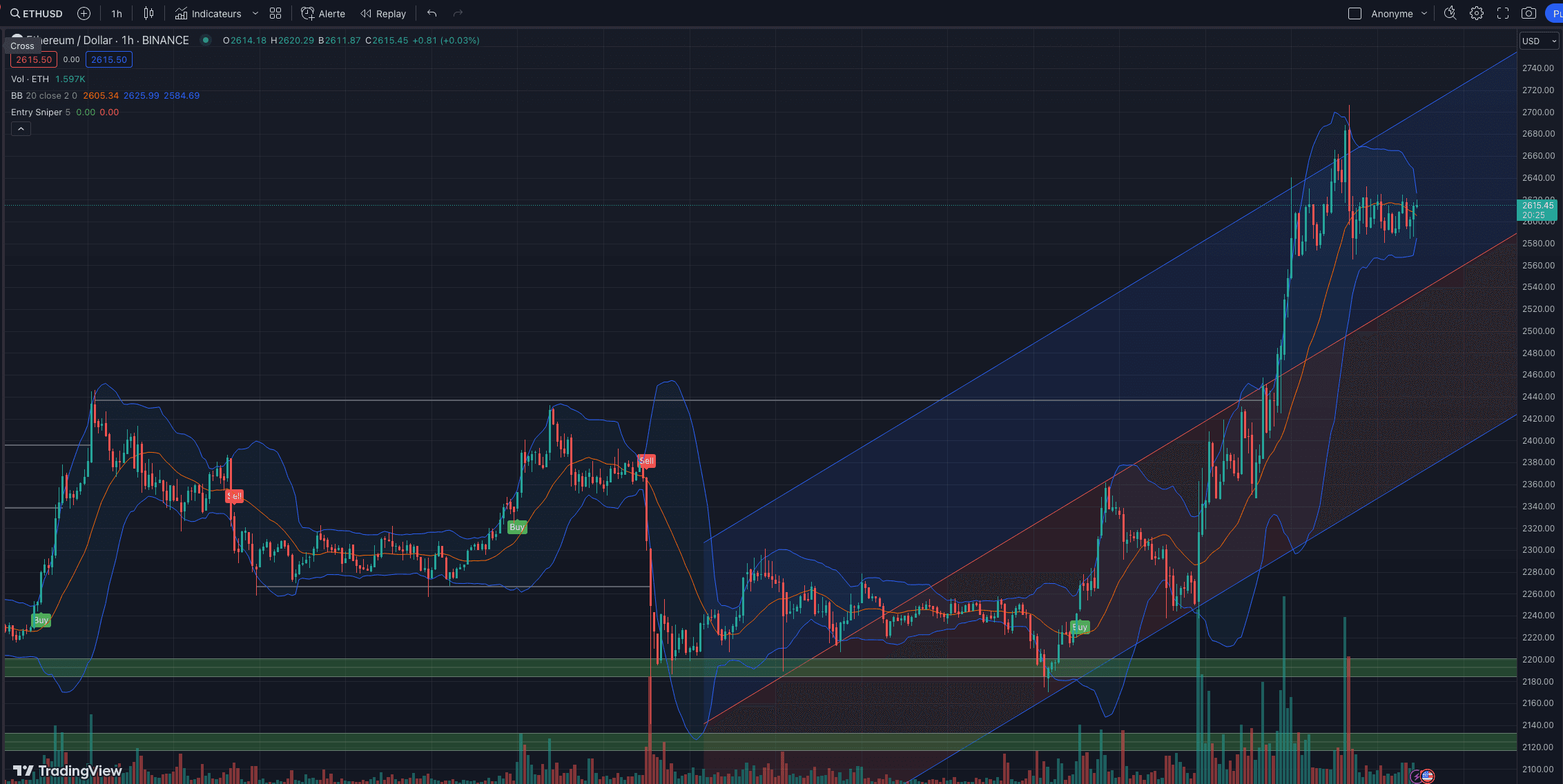Click the add symbol plus icon
The width and height of the screenshot is (1563, 784).
[x=84, y=13]
